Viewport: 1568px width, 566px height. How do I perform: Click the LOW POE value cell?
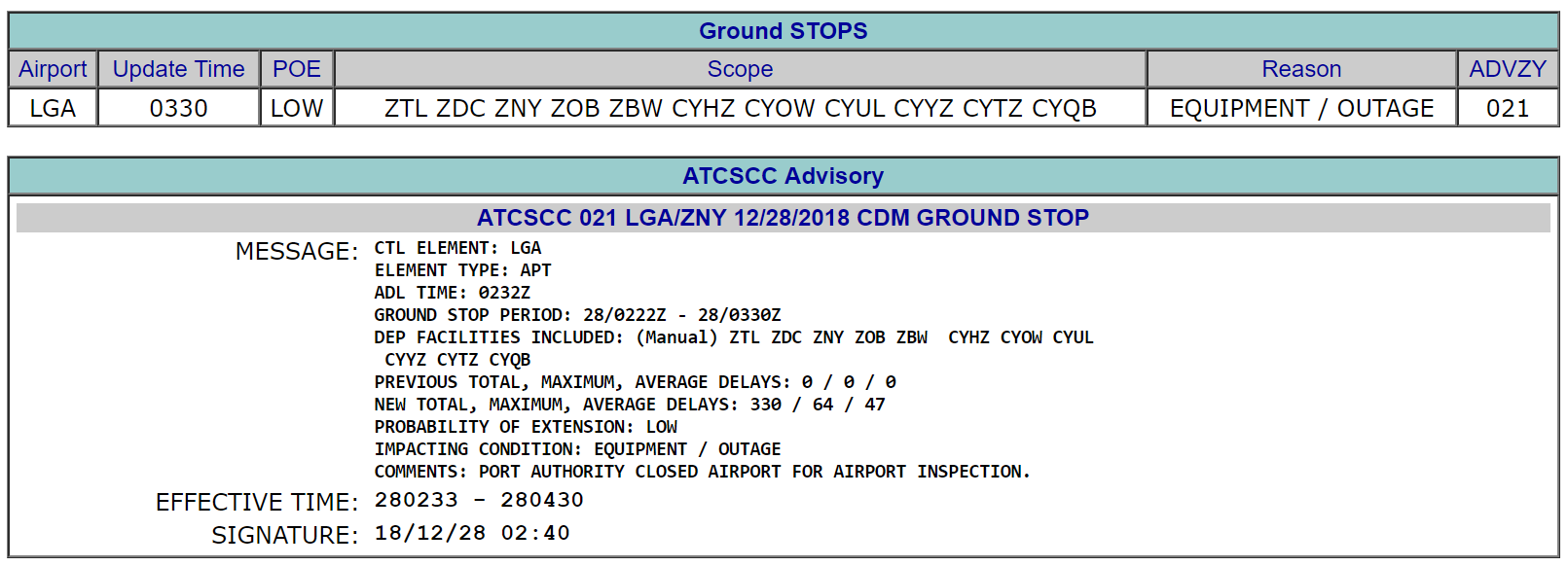click(296, 108)
